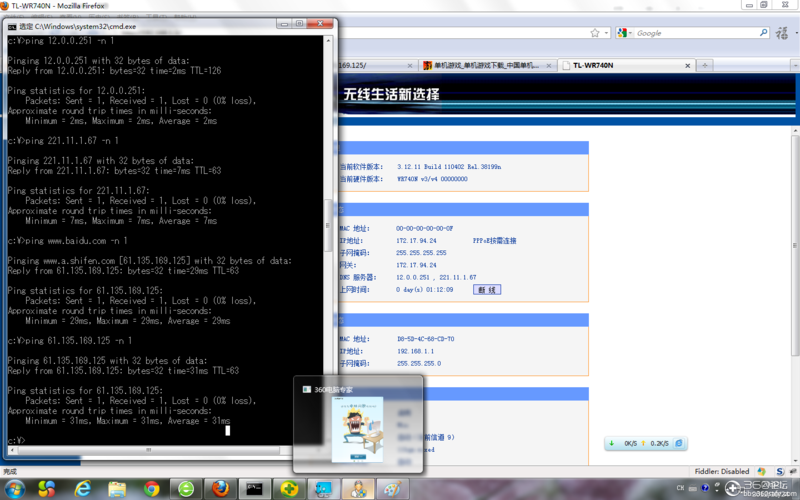This screenshot has height=500, width=800.
Task: Click the search magnifier icon
Action: pyautogui.click(x=763, y=33)
